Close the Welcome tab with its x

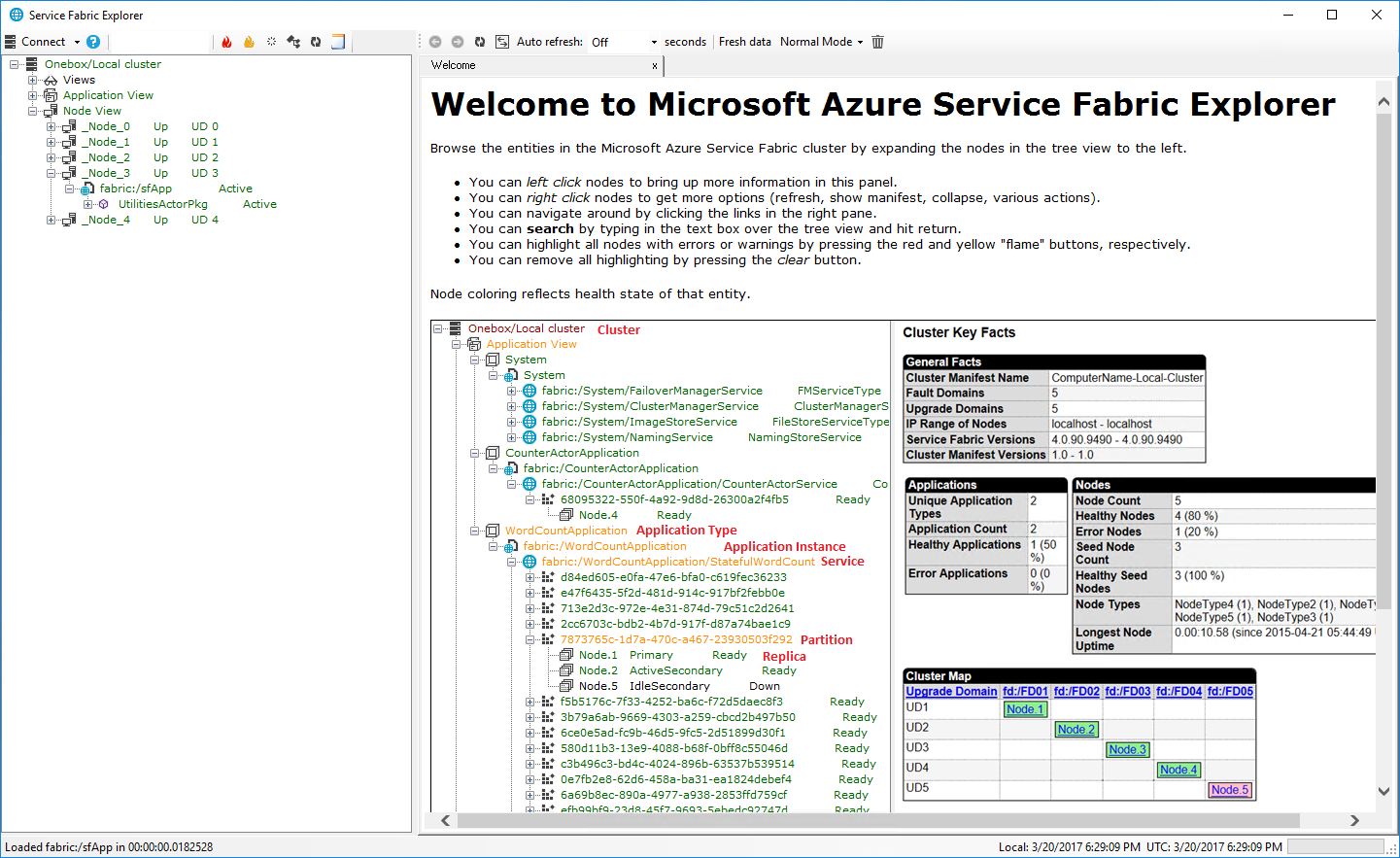(655, 66)
